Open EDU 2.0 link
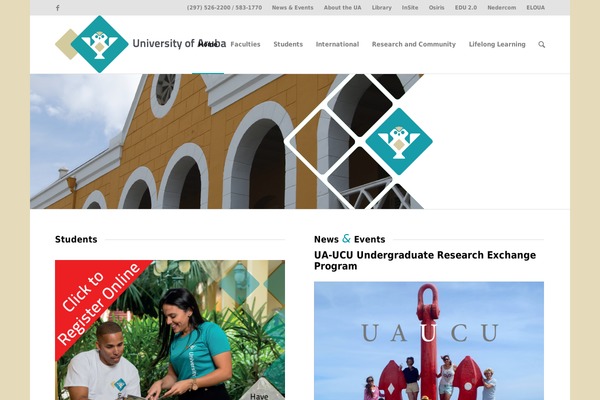 tap(466, 8)
